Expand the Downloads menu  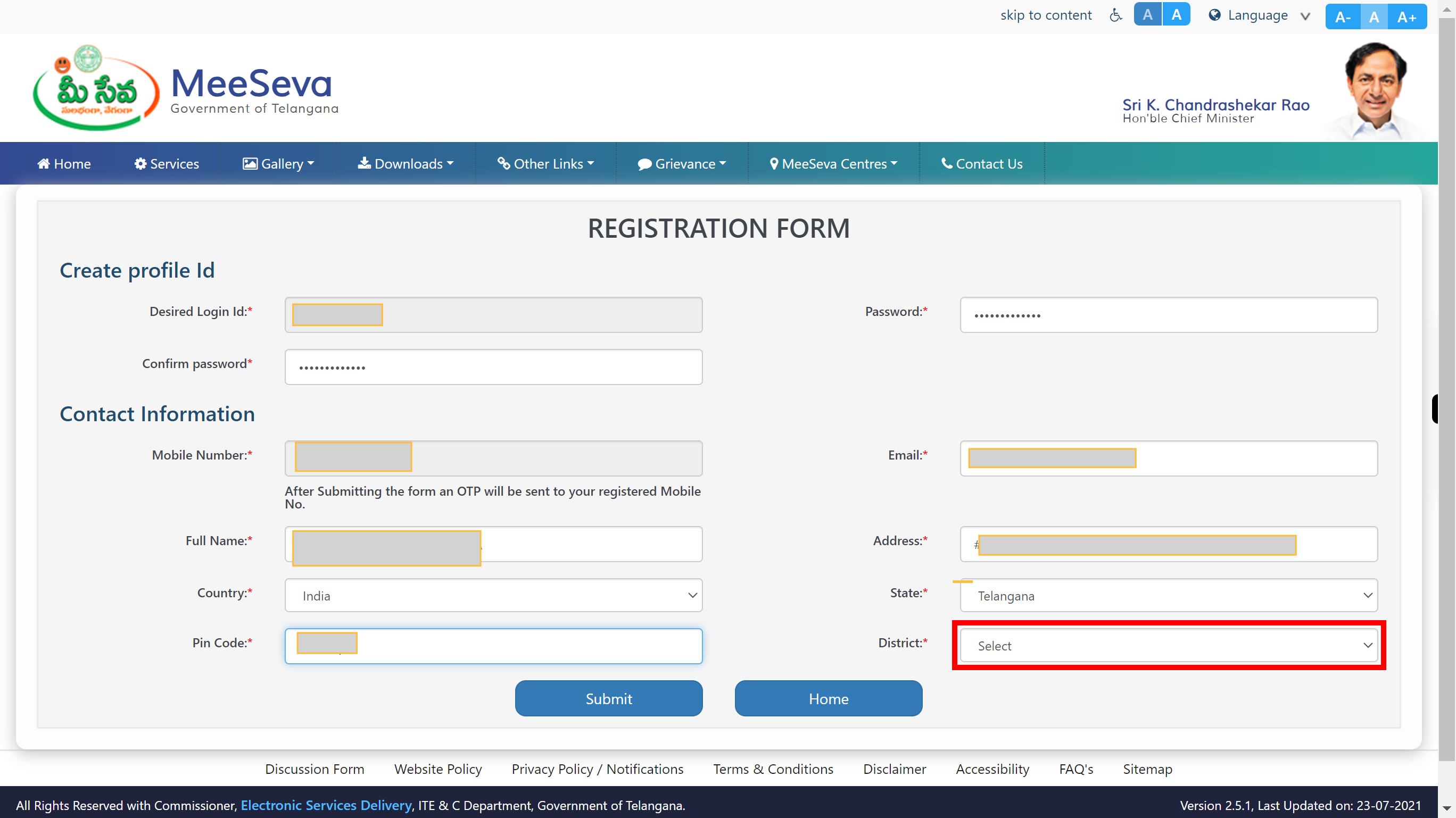coord(406,164)
